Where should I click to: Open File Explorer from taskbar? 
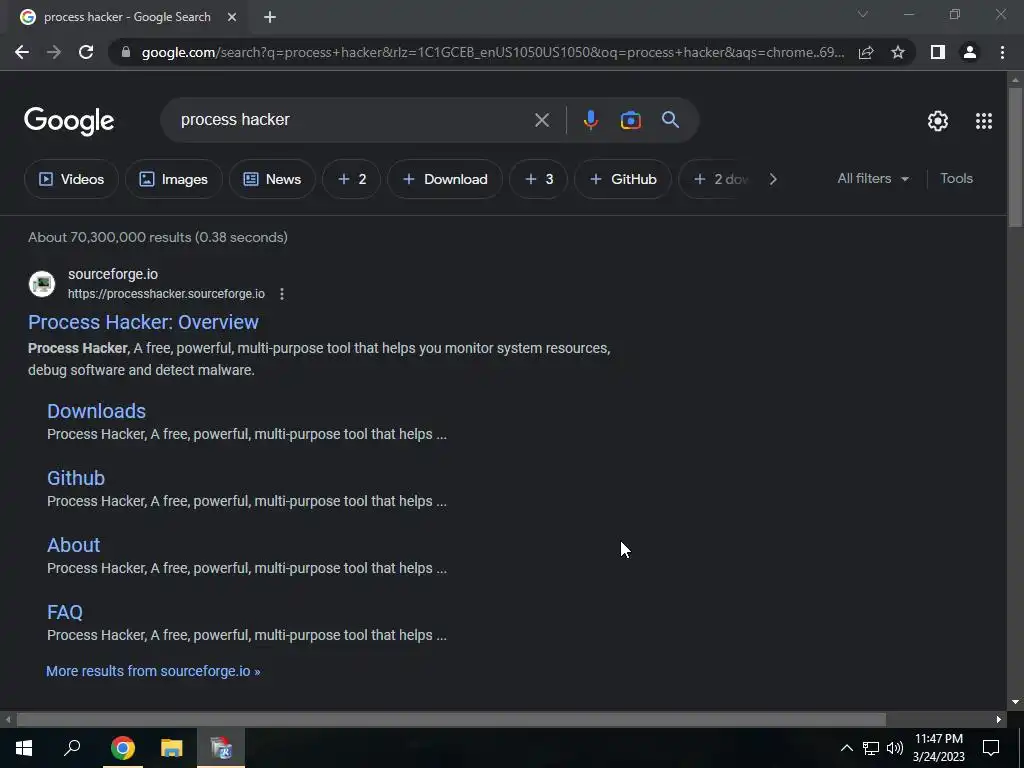point(172,748)
